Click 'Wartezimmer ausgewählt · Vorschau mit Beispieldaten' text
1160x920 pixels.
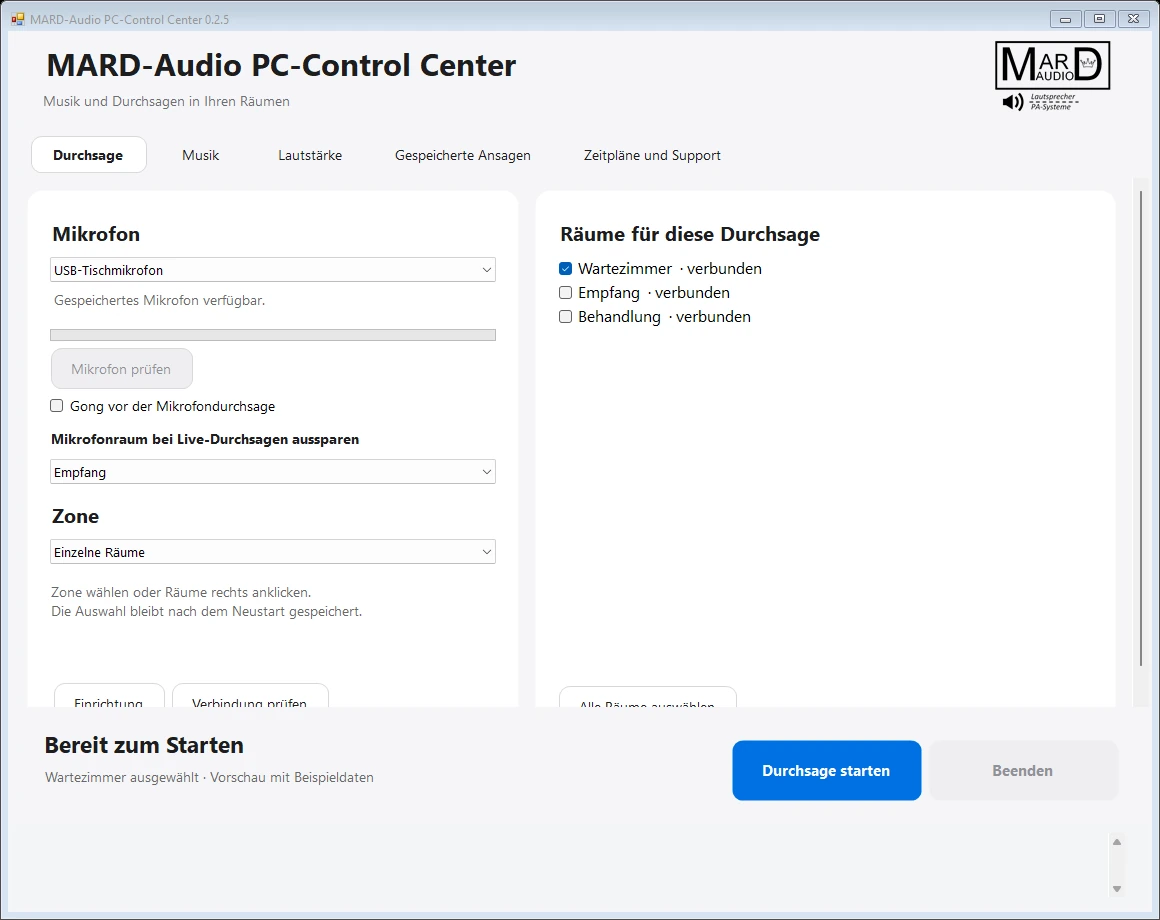[x=209, y=777]
